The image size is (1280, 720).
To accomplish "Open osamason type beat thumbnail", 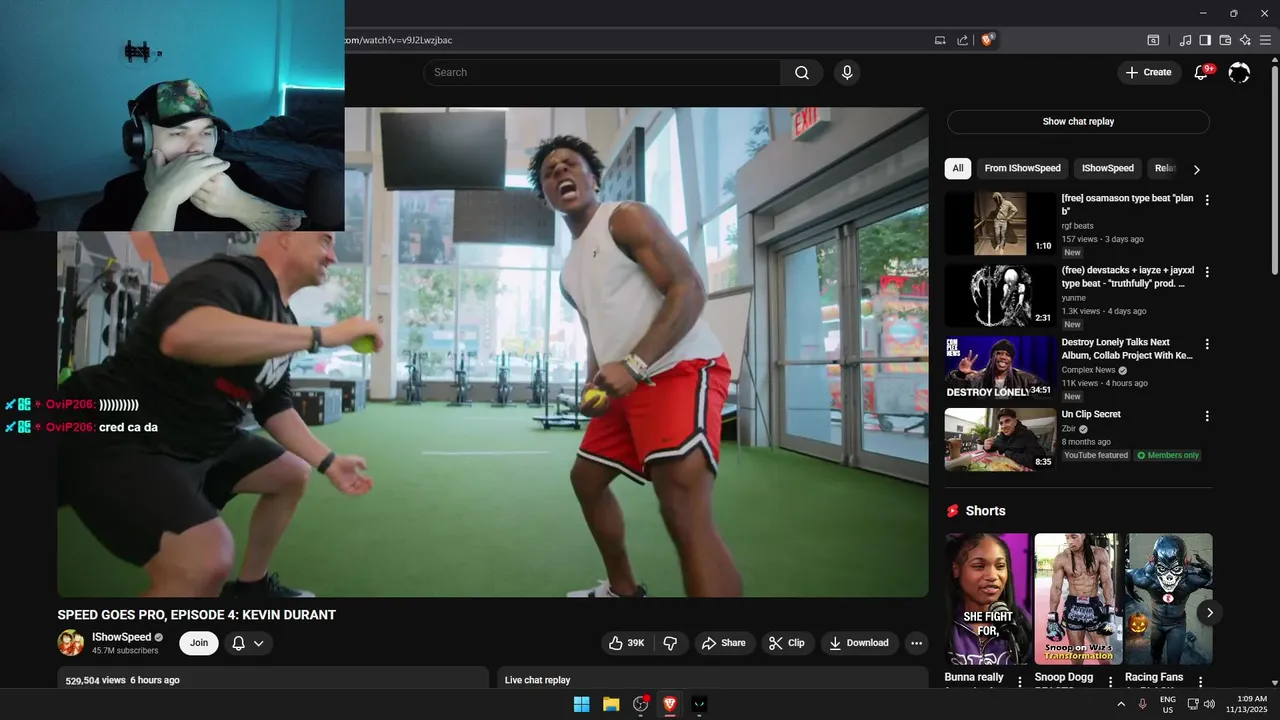I will click(1000, 224).
